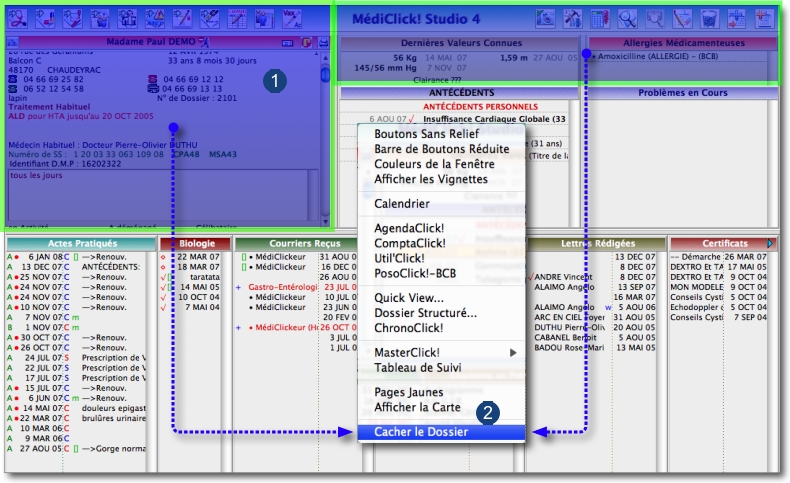Select Insuffisance Cardiaque Globale antecedent
Viewport: 790px width, 483px height.
(494, 119)
